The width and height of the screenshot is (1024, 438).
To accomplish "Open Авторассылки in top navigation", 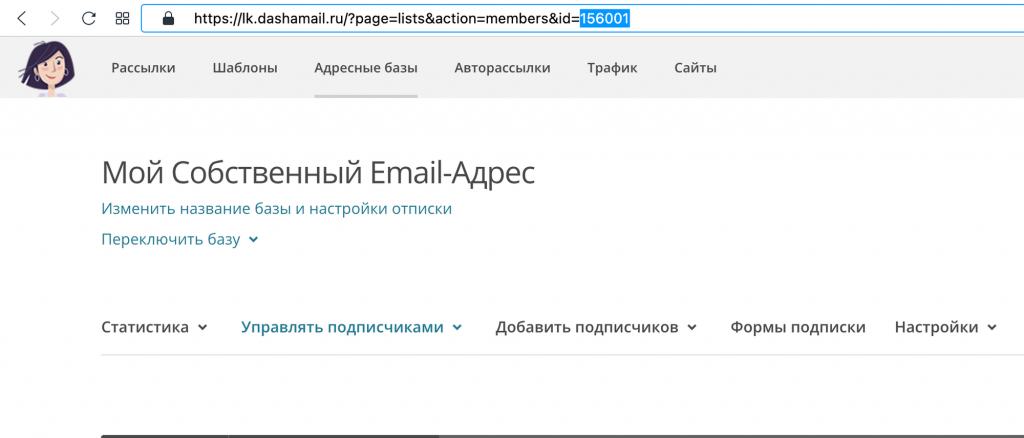I will coord(502,68).
